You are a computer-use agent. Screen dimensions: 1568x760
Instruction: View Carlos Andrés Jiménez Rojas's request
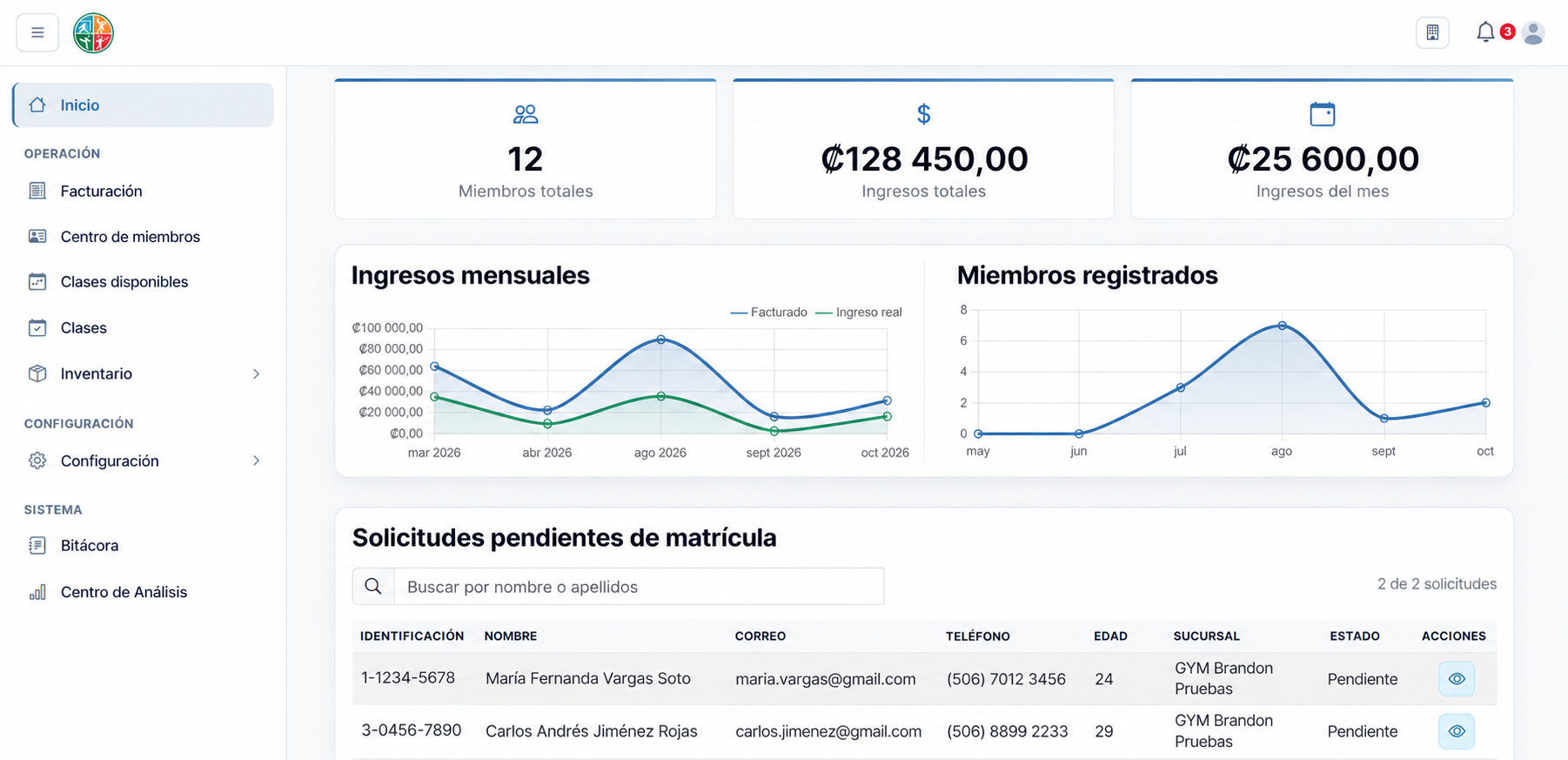(x=1457, y=731)
